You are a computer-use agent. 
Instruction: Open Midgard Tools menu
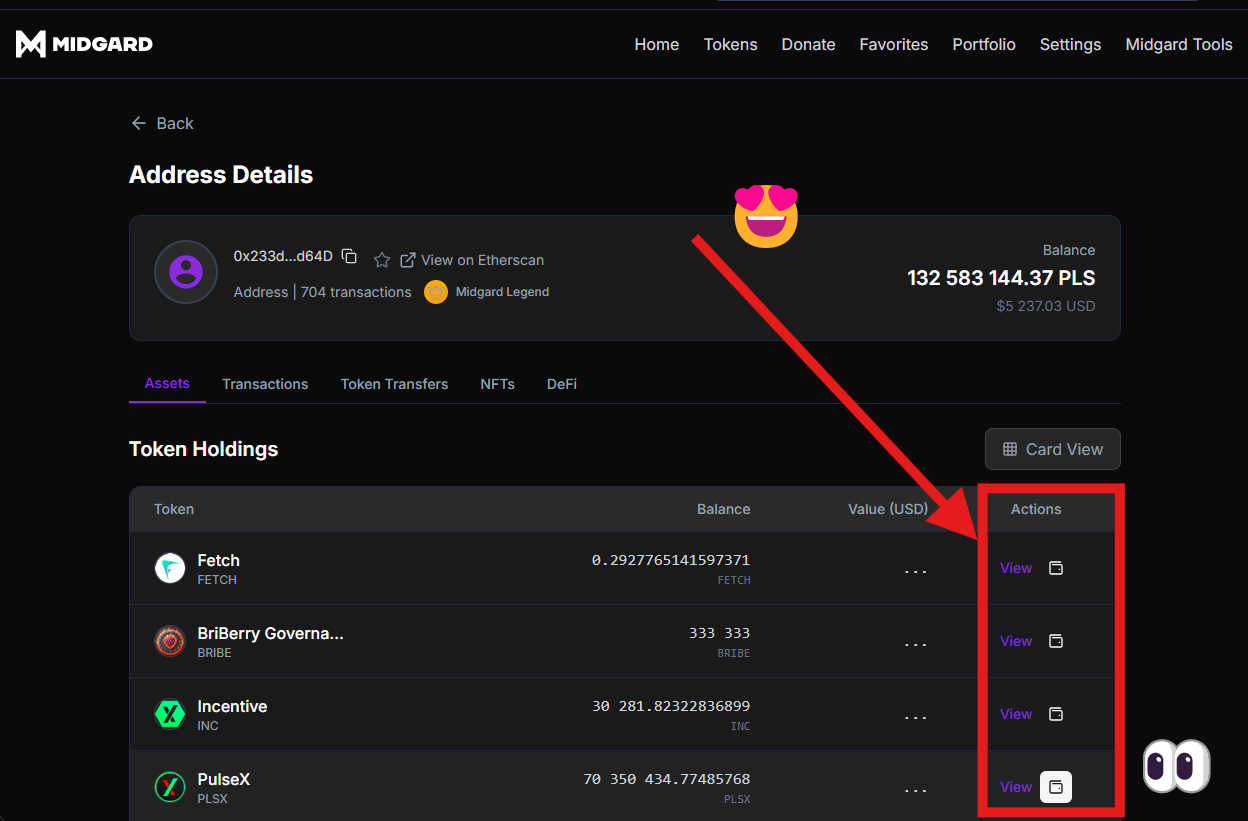click(1179, 44)
